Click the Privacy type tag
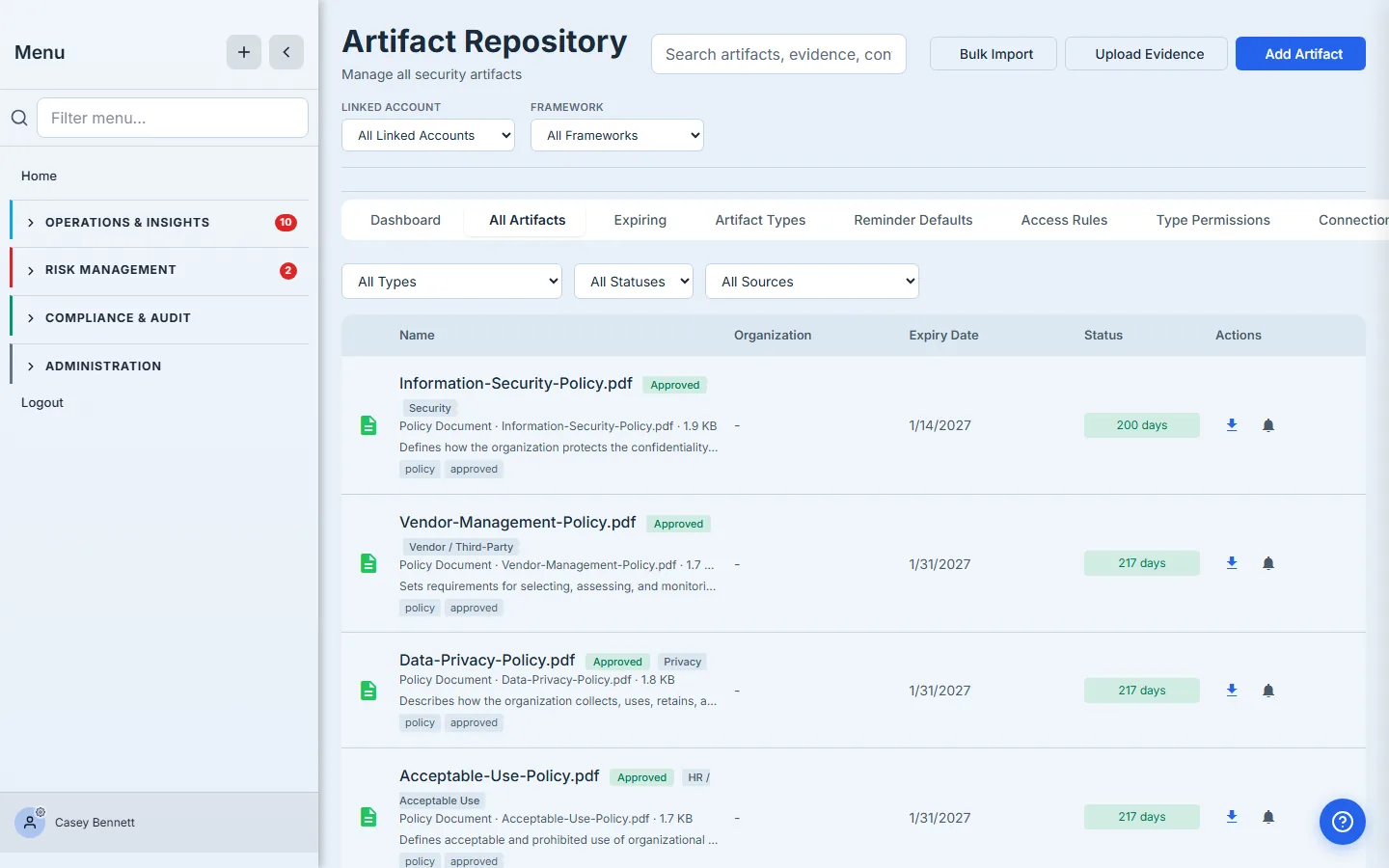This screenshot has width=1389, height=868. 682,662
